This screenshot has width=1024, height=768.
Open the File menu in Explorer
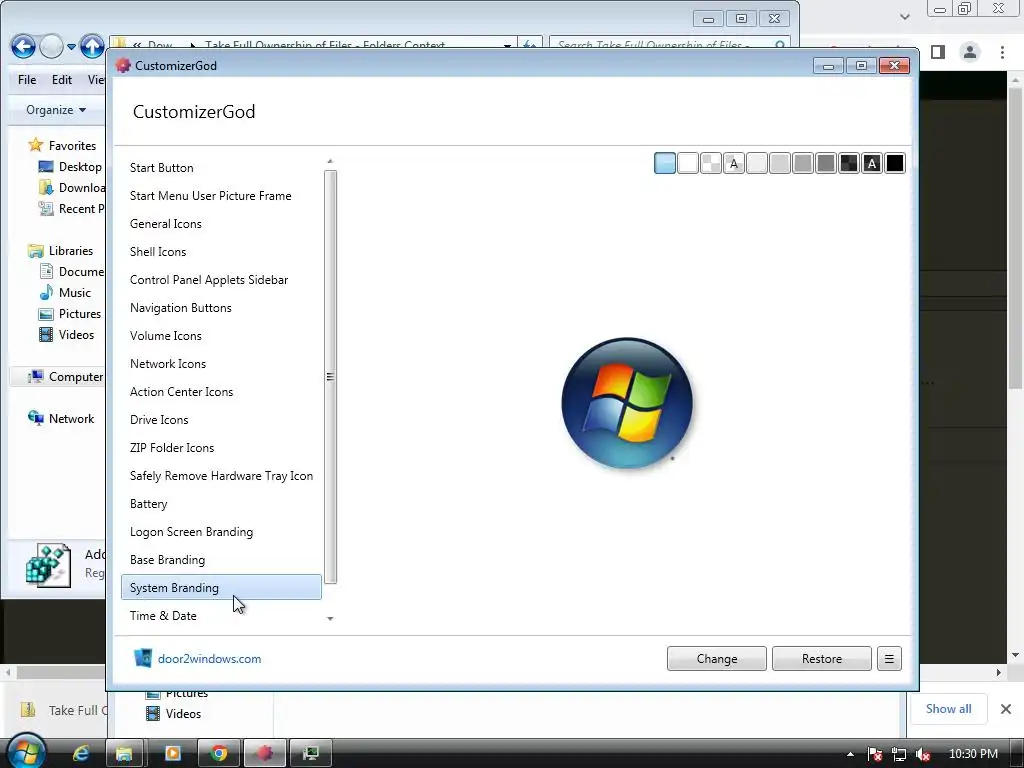point(27,80)
